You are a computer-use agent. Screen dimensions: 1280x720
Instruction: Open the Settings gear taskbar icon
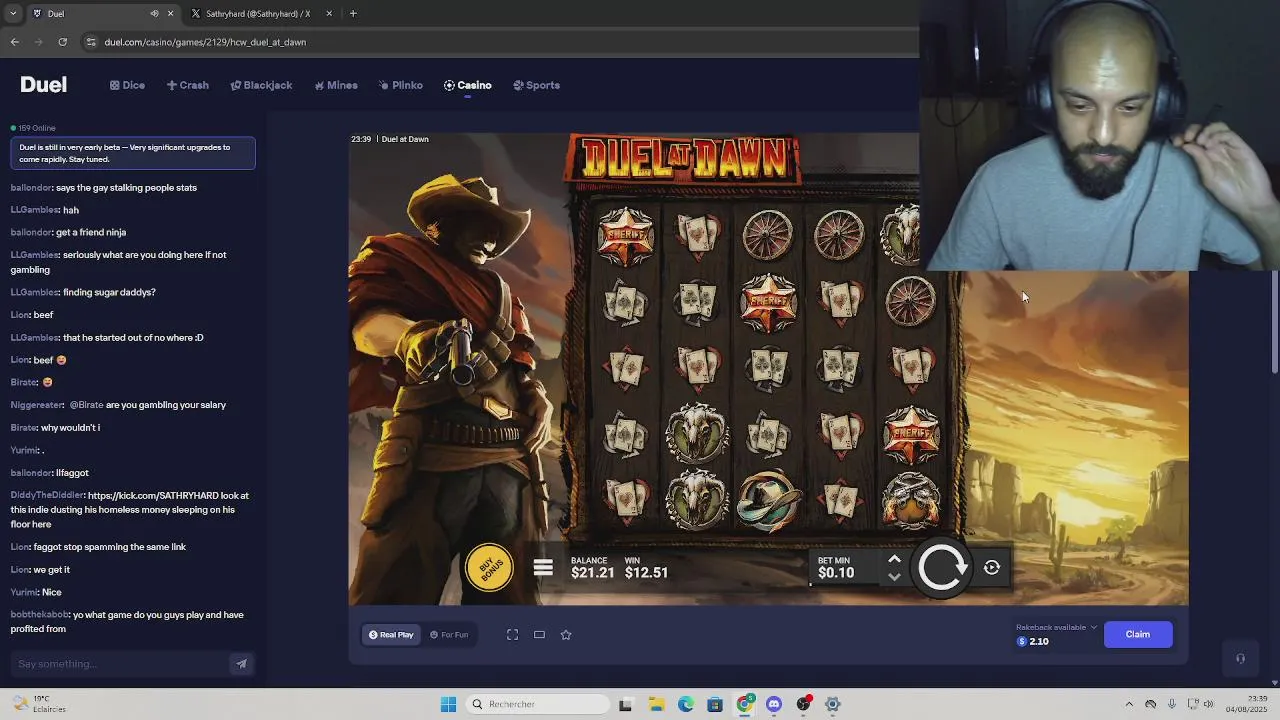tap(832, 704)
